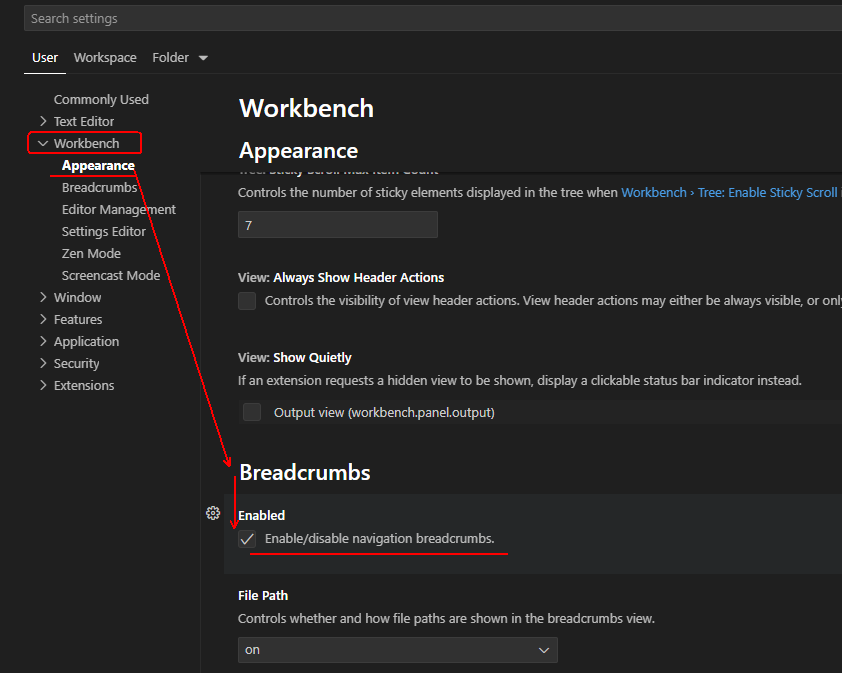Select Settings Editor in settings tree

click(104, 231)
